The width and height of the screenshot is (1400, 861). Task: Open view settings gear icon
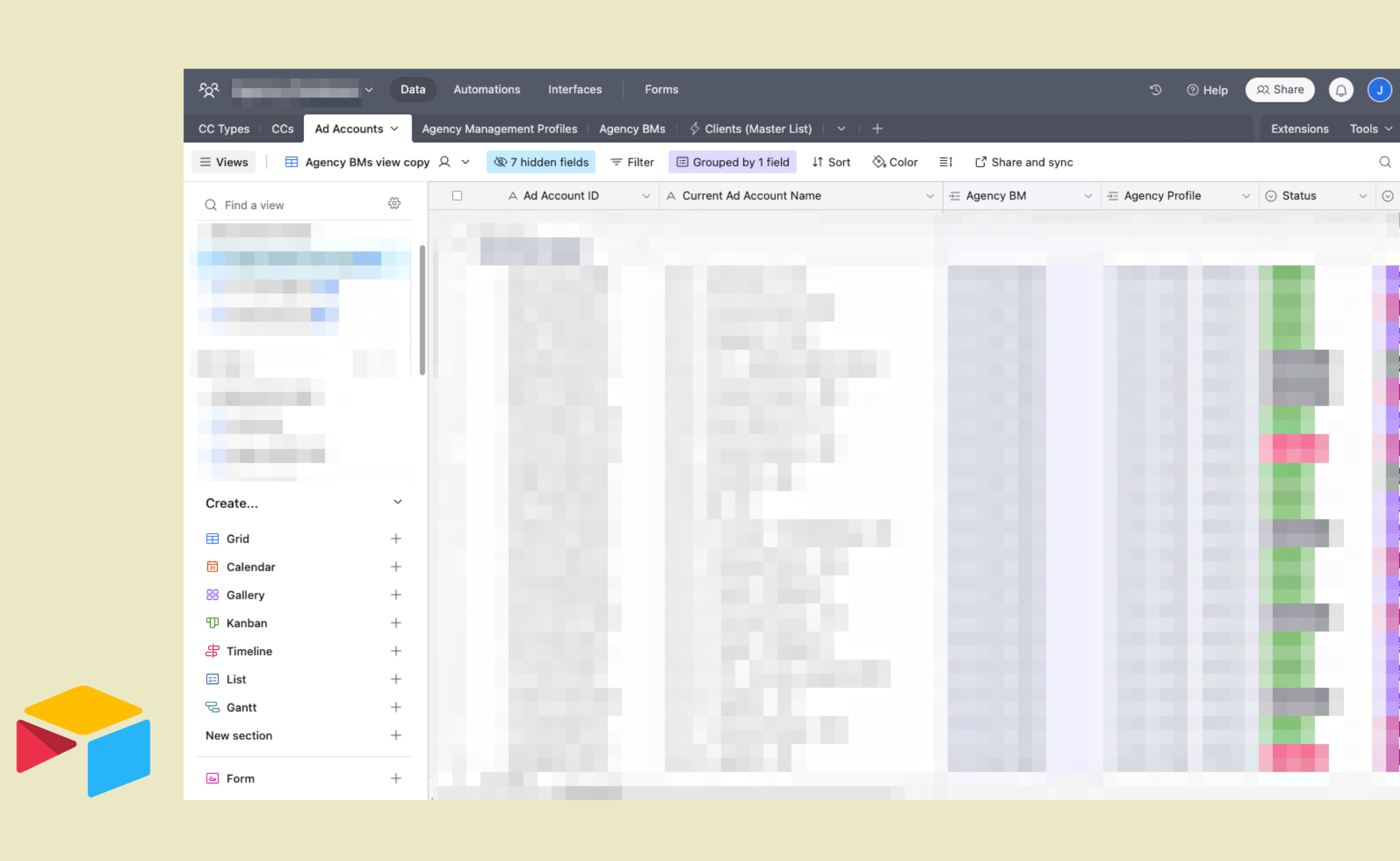tap(394, 203)
